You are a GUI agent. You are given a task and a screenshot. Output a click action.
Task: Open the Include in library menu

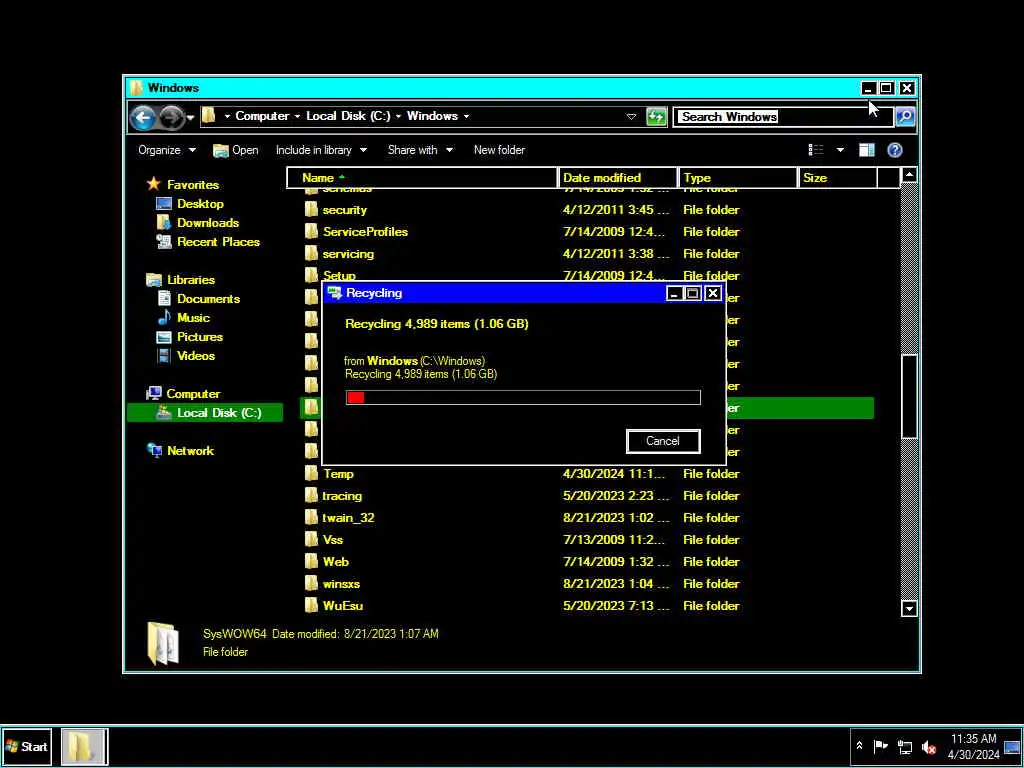pyautogui.click(x=321, y=150)
